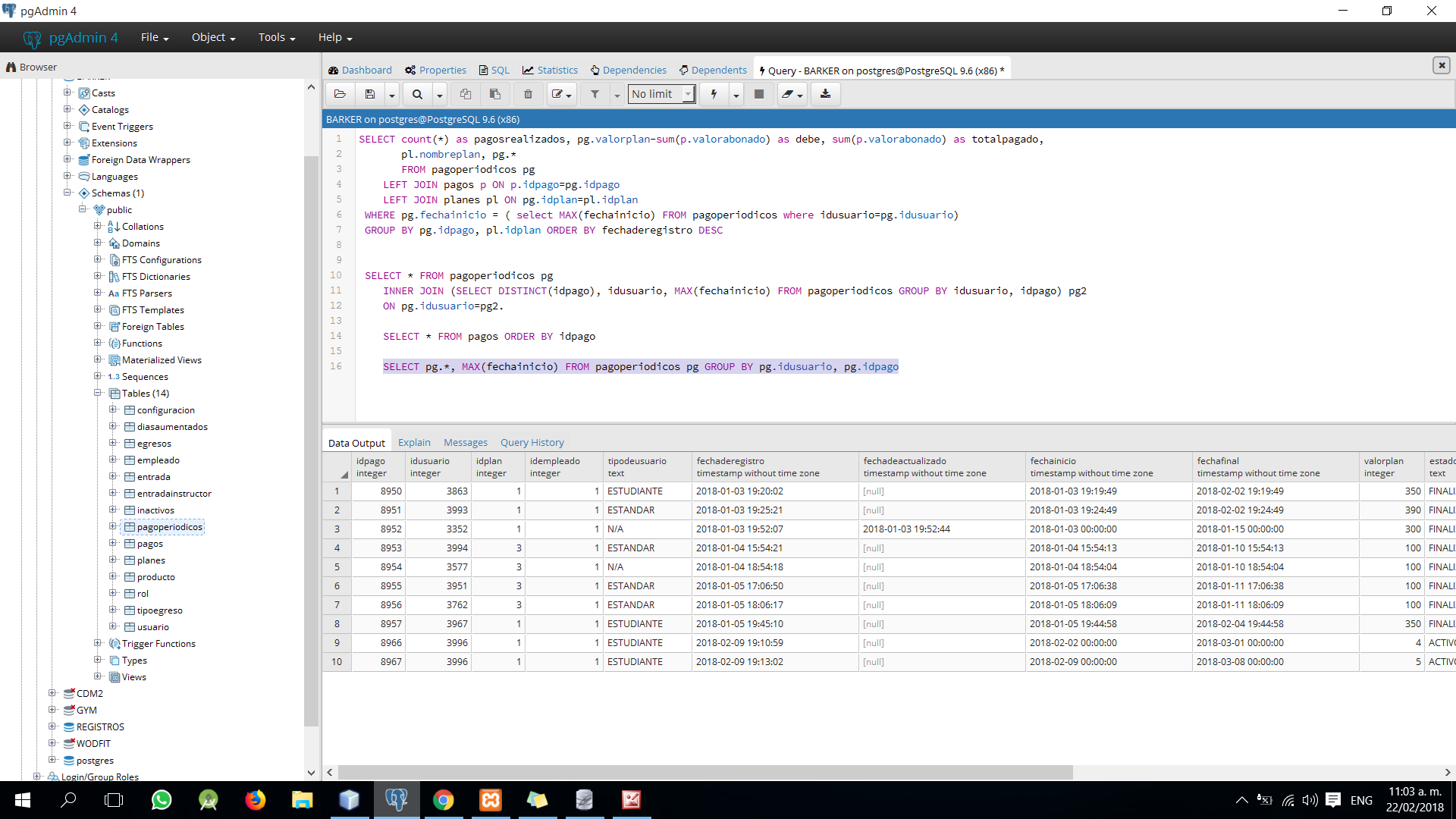Click the Find text search icon
The width and height of the screenshot is (1456, 819).
[417, 94]
